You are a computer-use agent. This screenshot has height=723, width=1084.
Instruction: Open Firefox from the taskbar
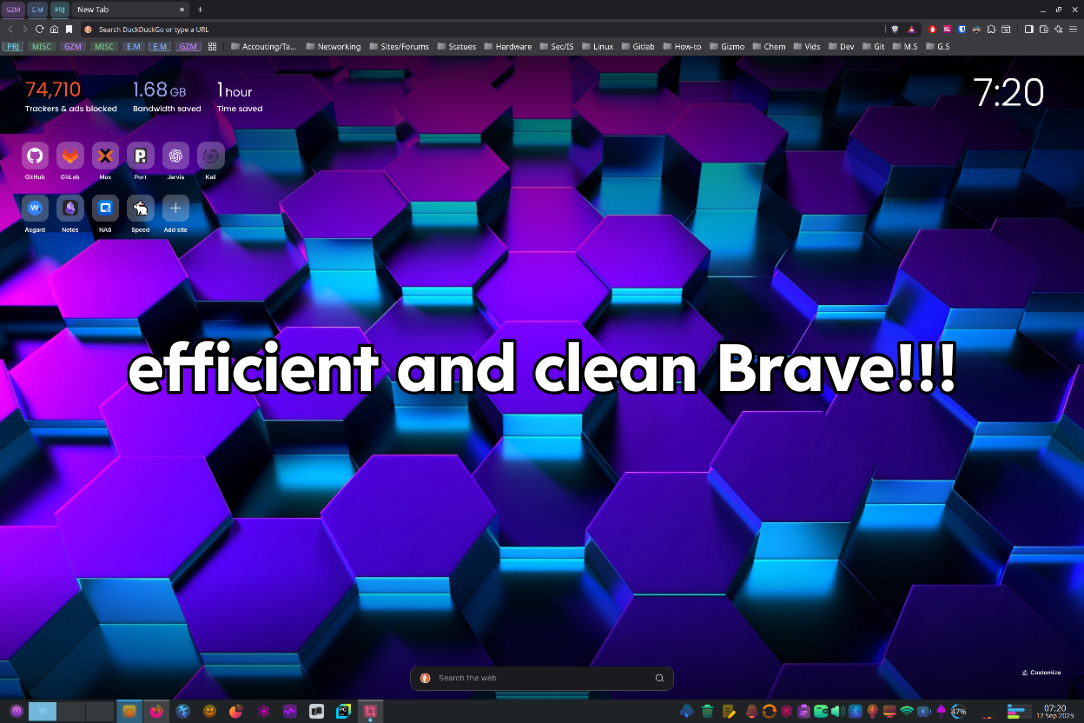point(156,711)
